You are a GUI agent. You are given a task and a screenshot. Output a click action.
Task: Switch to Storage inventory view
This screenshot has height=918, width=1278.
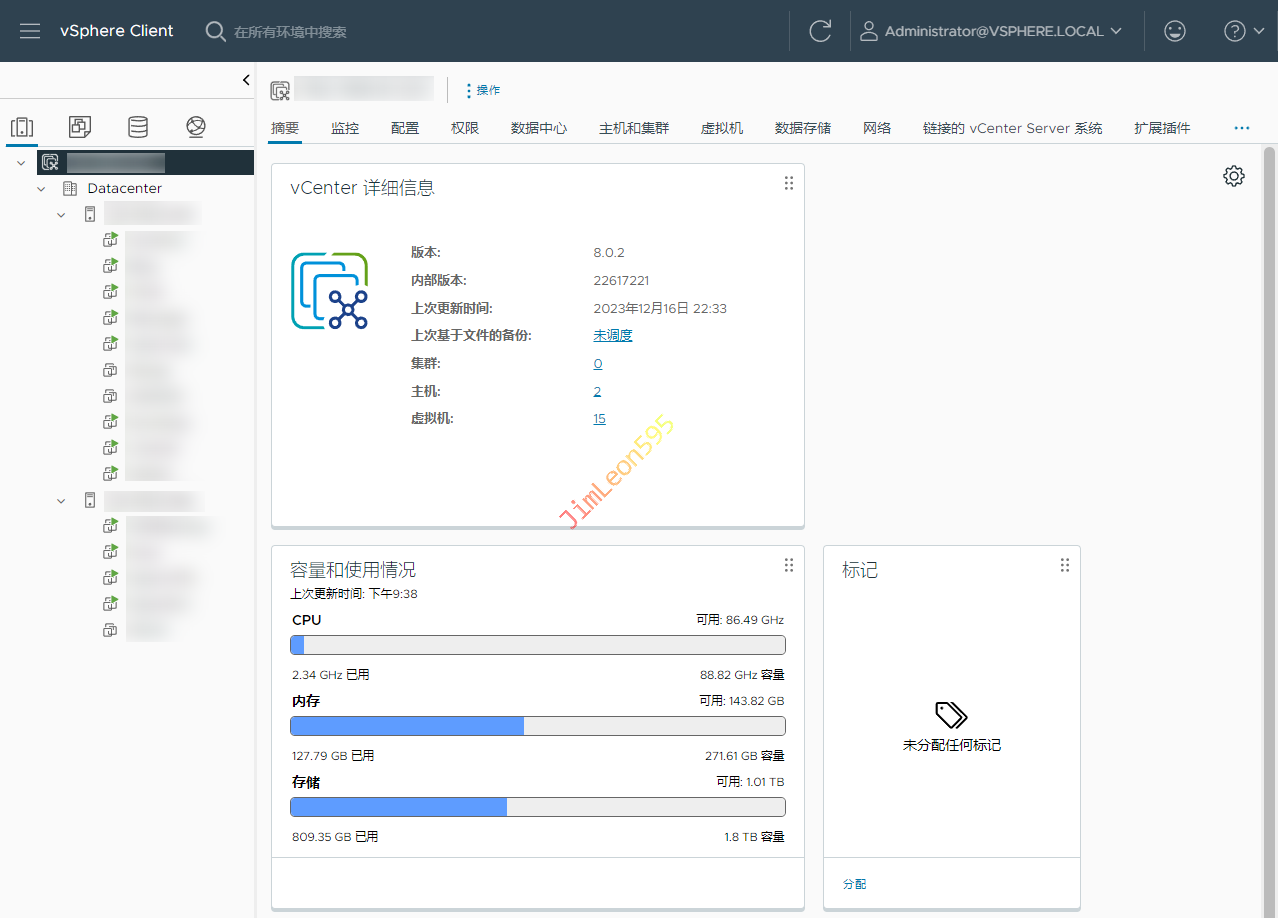[x=138, y=127]
